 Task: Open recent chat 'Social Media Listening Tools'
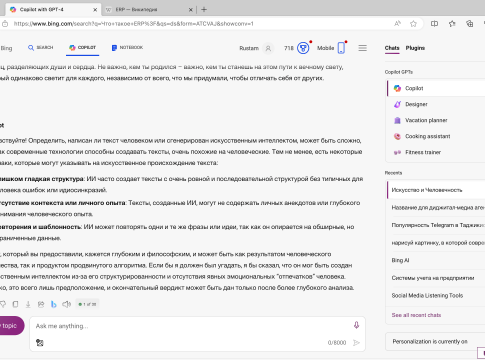coord(436,295)
